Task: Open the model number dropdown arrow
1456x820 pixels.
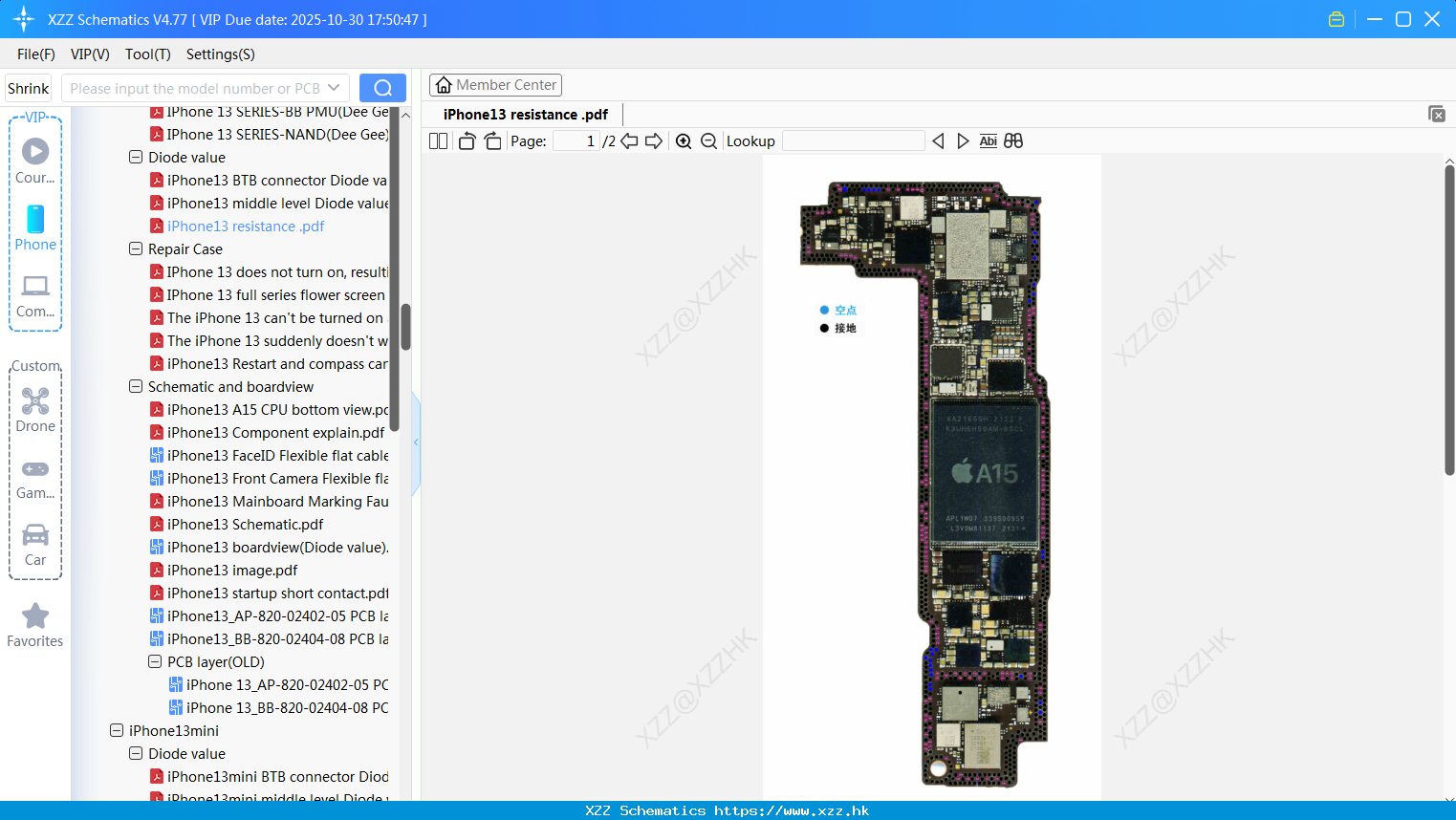Action: coord(334,88)
